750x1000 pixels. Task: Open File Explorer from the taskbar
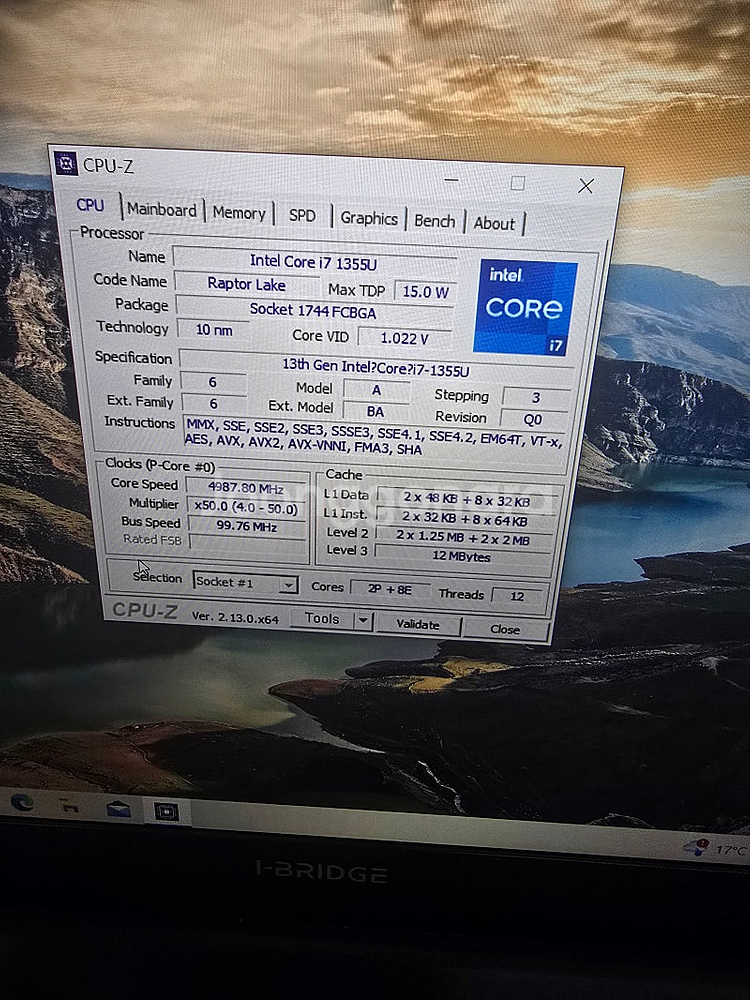tap(70, 806)
